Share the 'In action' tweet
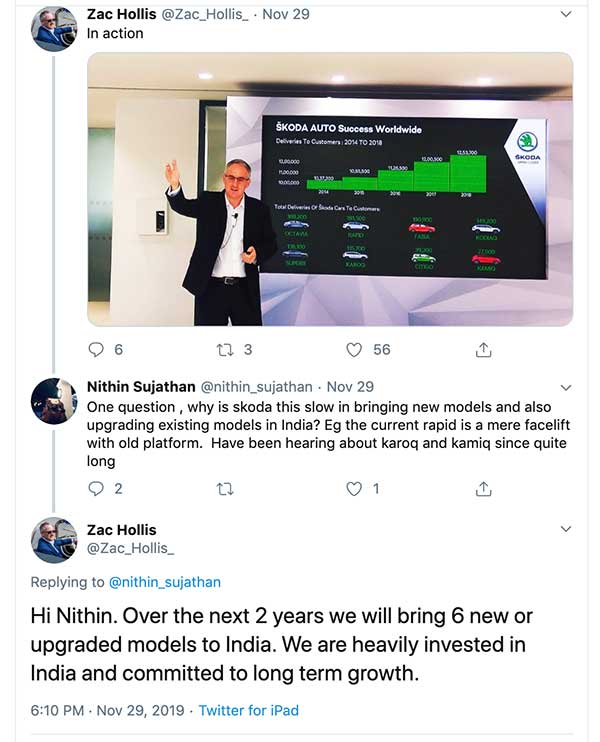 click(483, 350)
